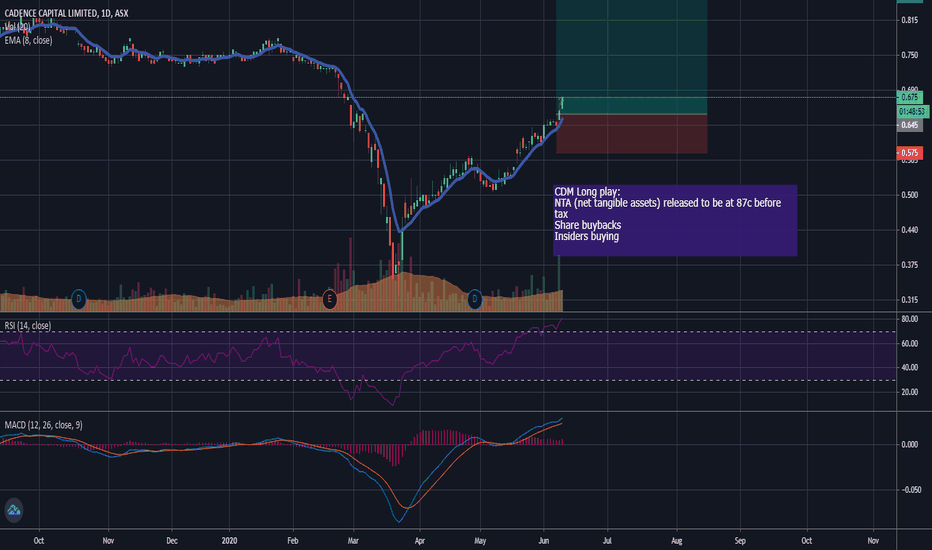This screenshot has width=932, height=550.
Task: Click the 0.750 price axis value
Action: pyautogui.click(x=909, y=55)
